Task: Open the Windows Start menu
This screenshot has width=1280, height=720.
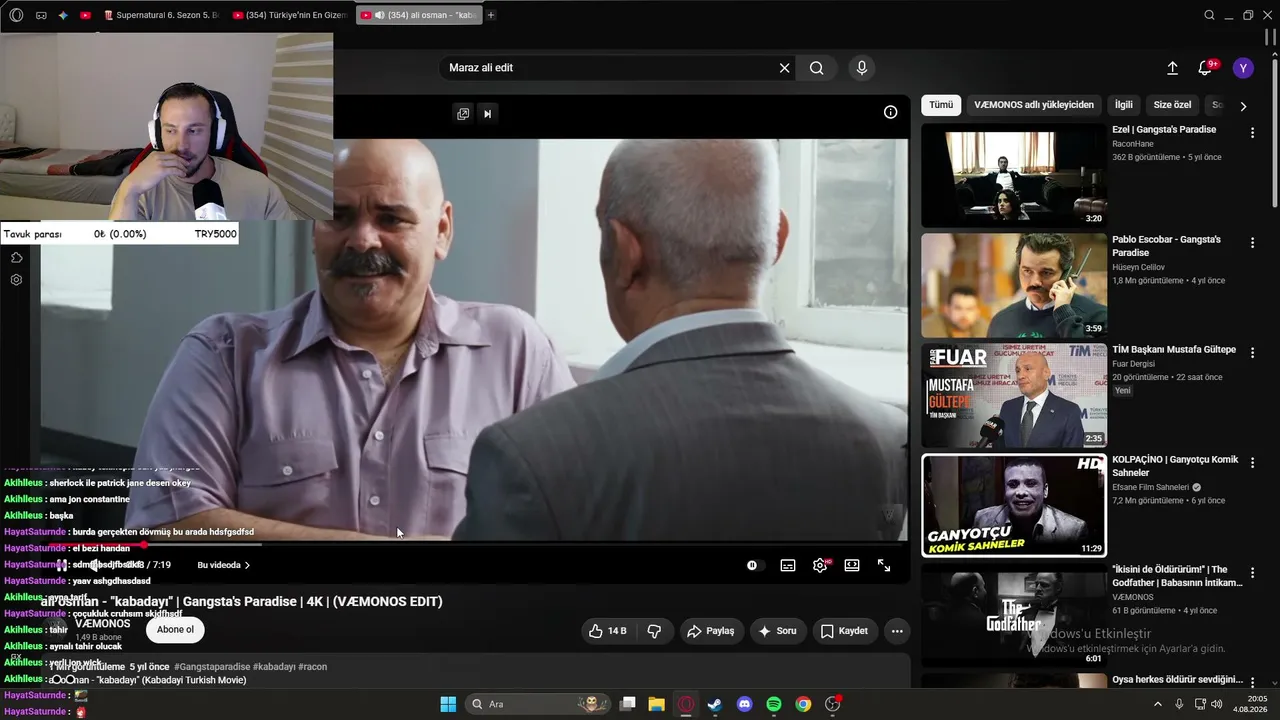Action: click(448, 704)
